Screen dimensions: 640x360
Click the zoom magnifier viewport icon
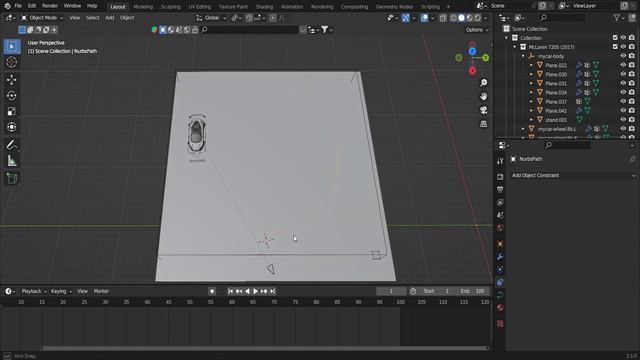(483, 83)
